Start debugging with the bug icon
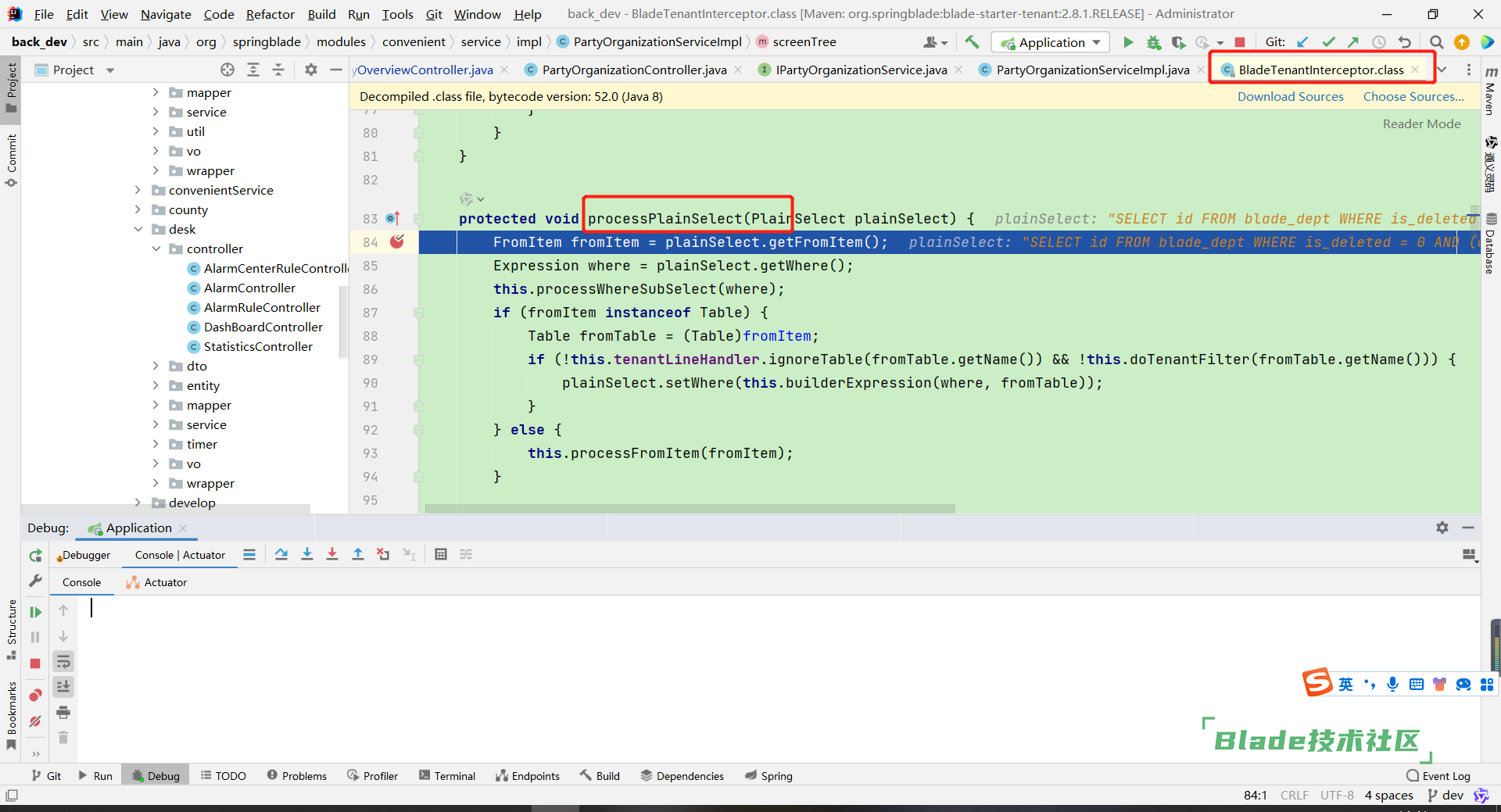 1153,42
